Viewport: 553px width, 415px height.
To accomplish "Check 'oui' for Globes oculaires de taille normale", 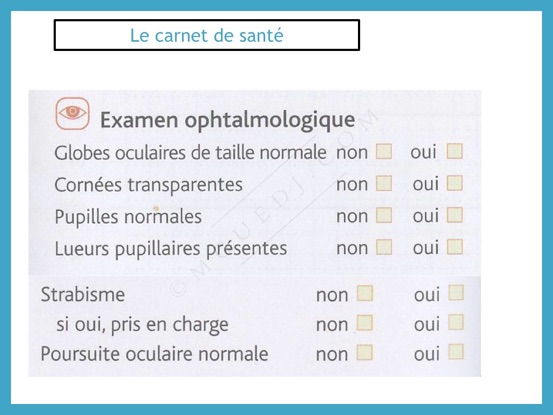I will (455, 151).
